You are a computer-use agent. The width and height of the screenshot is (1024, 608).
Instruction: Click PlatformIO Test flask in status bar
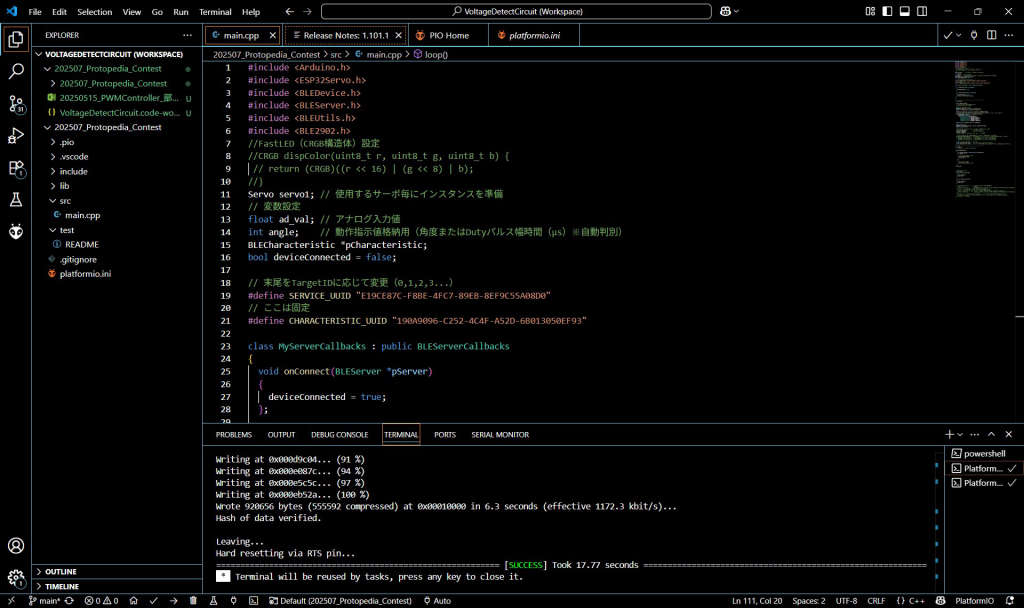tap(213, 601)
